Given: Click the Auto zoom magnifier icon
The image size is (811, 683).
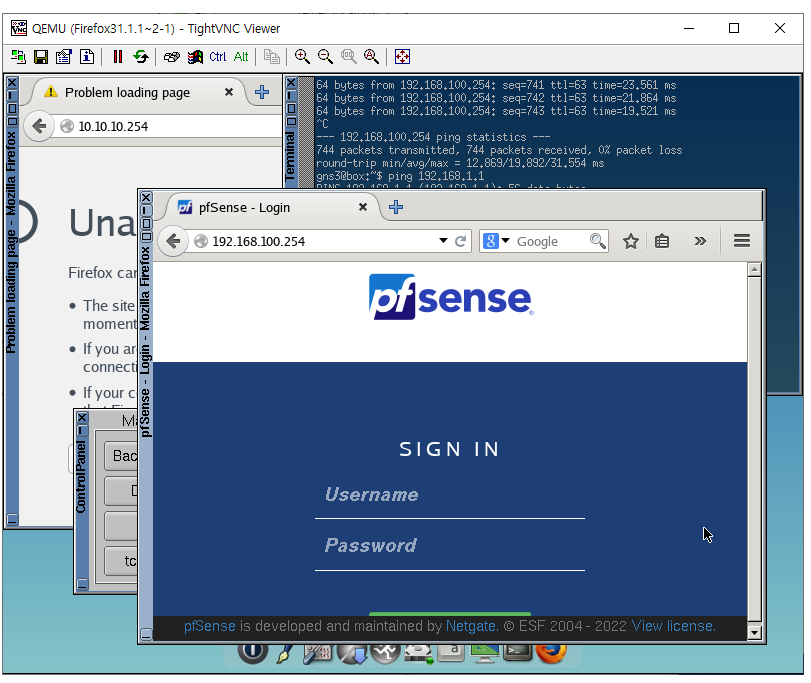Looking at the screenshot, I should (371, 57).
